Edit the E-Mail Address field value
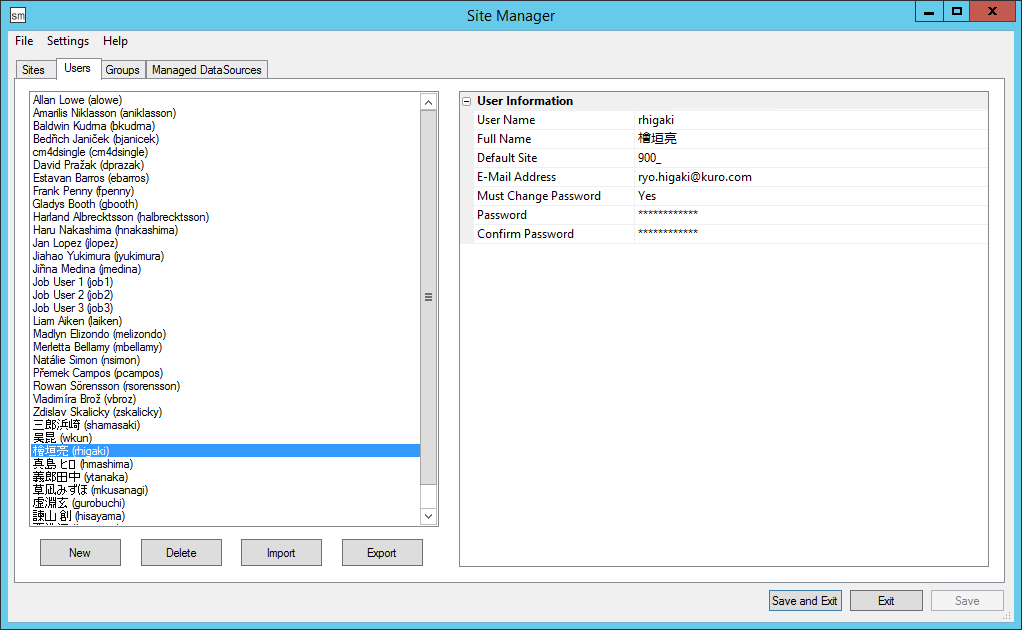Image resolution: width=1022 pixels, height=630 pixels. coord(810,177)
